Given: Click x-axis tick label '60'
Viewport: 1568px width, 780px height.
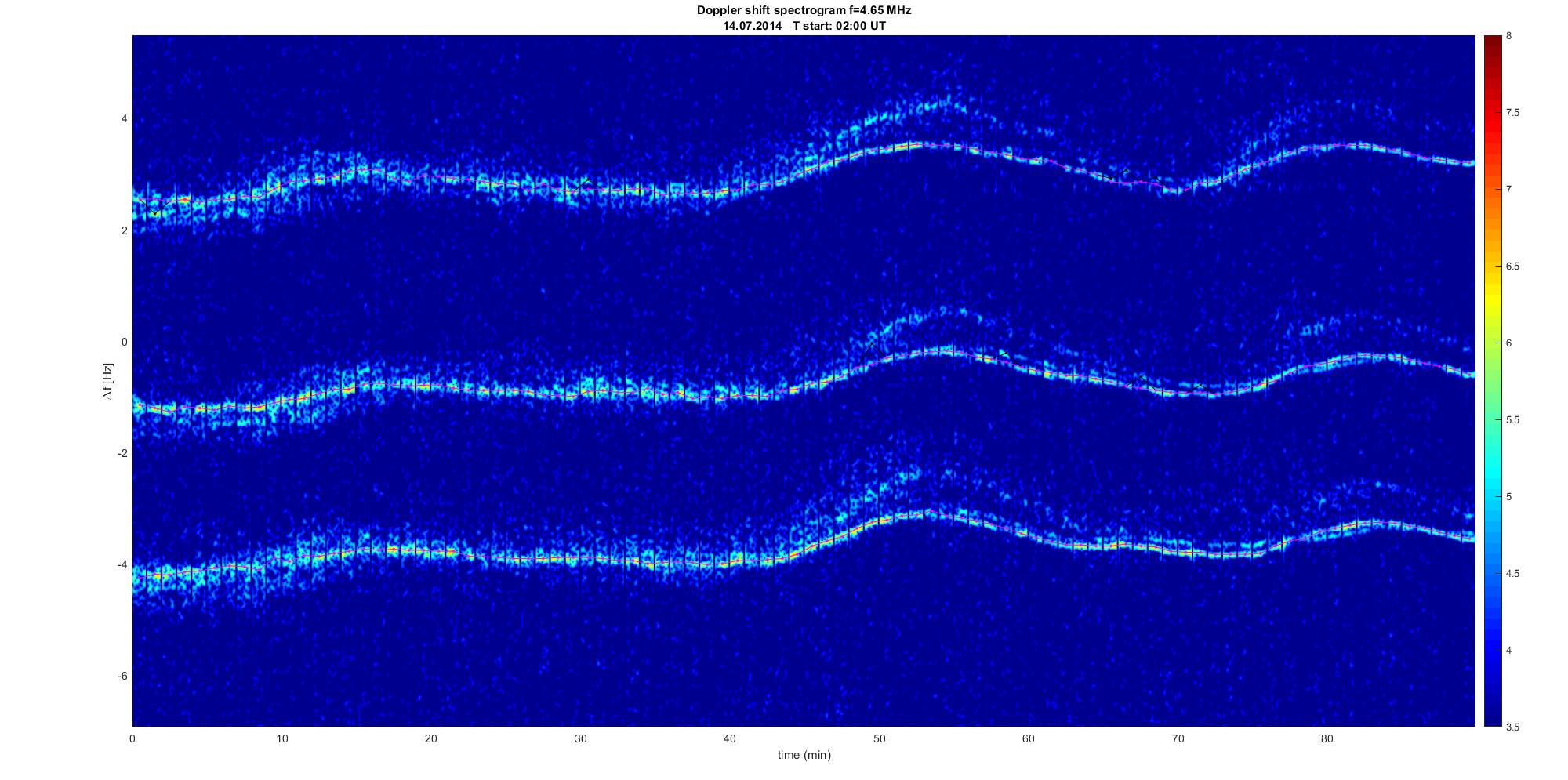Looking at the screenshot, I should tap(1028, 738).
